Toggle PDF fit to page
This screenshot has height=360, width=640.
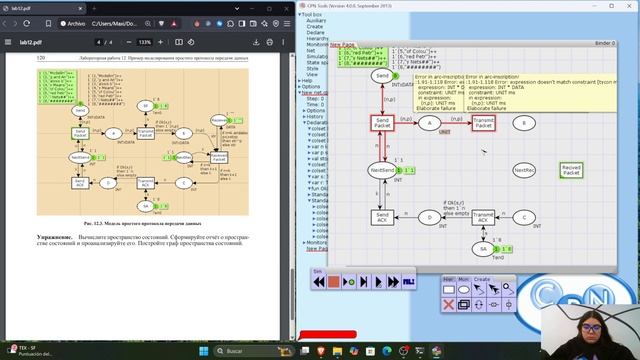coord(179,42)
